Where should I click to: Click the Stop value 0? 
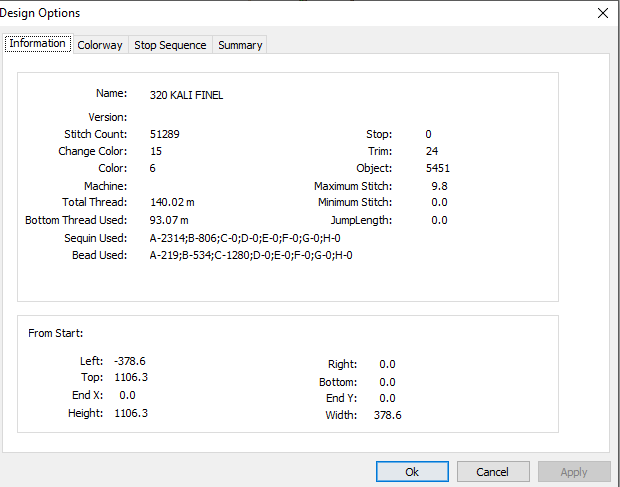[428, 134]
